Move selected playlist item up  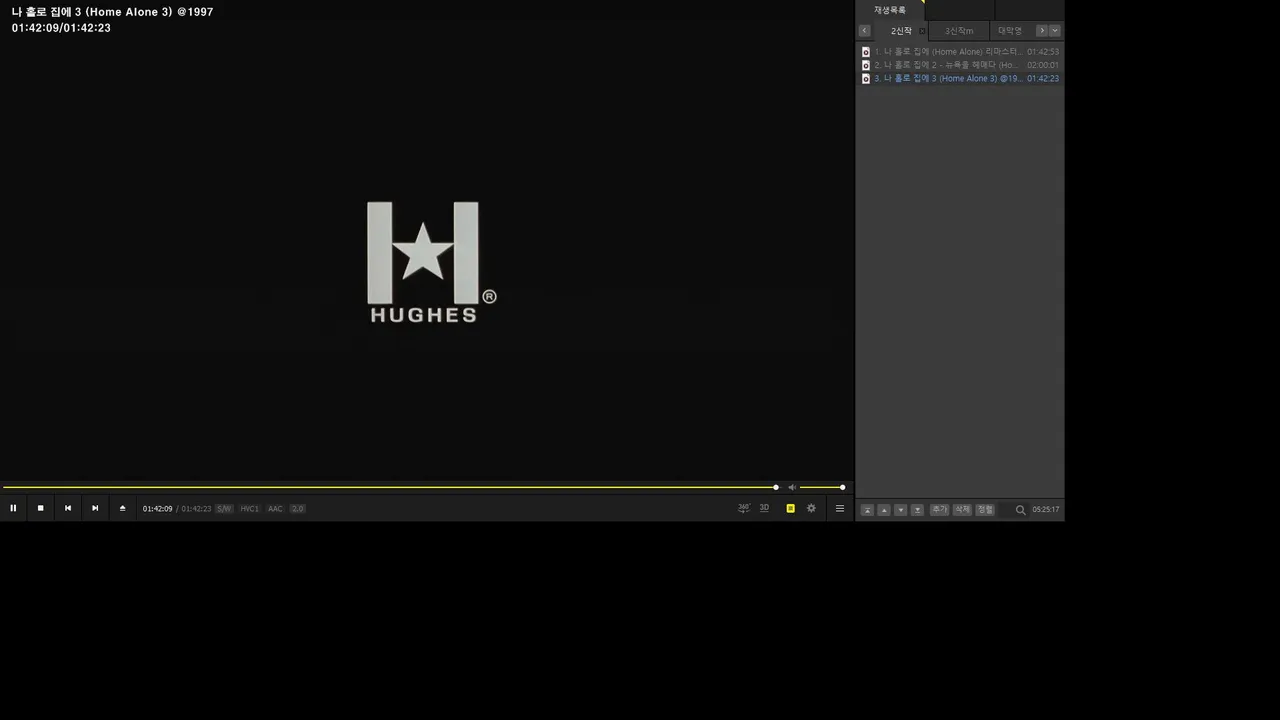click(884, 510)
